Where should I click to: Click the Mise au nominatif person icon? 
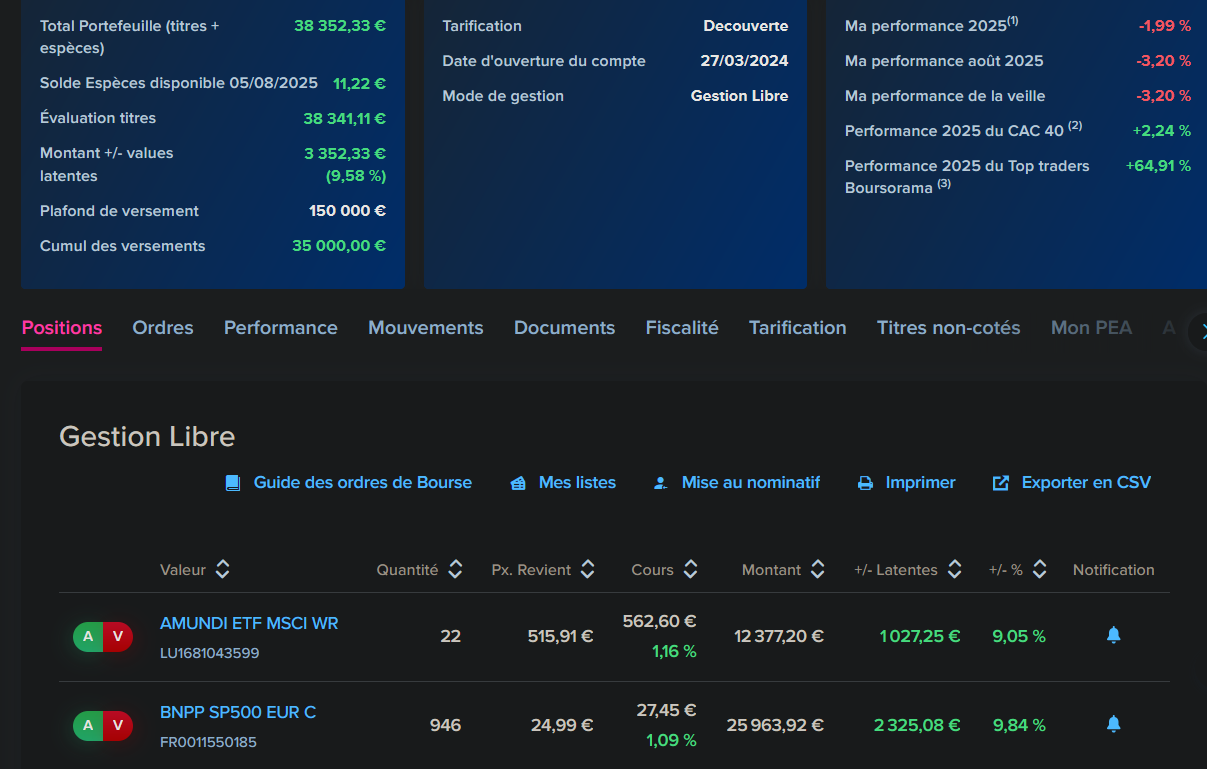pyautogui.click(x=660, y=483)
